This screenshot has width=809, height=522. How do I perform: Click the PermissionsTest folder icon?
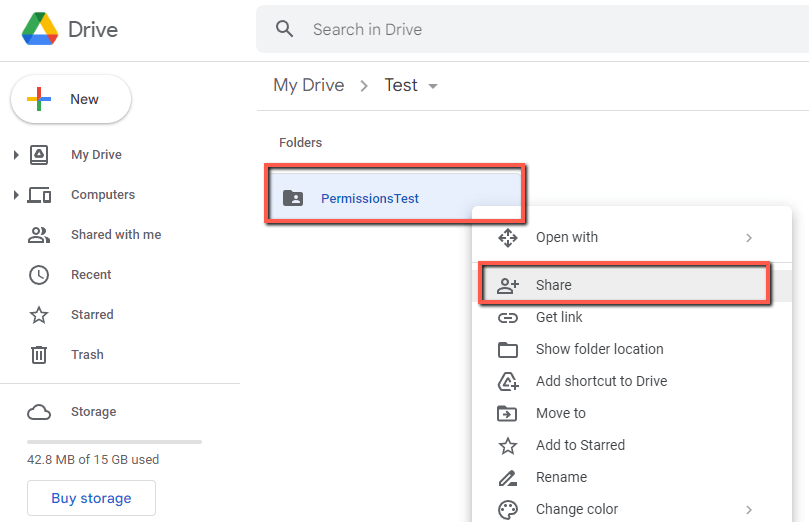293,198
